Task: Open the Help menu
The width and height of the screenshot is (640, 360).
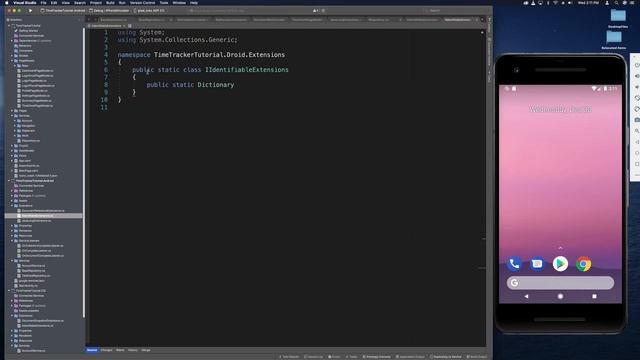Action: pos(194,2)
